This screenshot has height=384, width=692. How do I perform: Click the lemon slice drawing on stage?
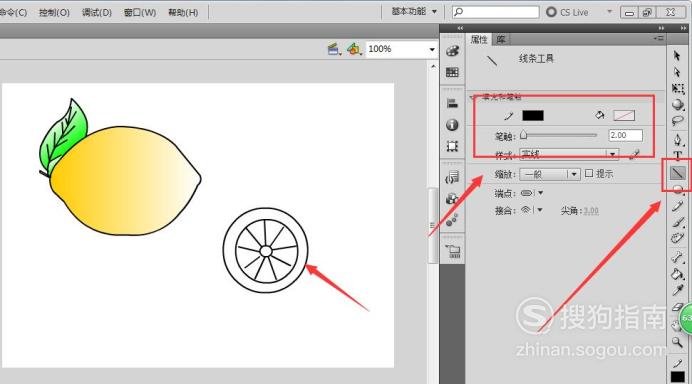265,251
